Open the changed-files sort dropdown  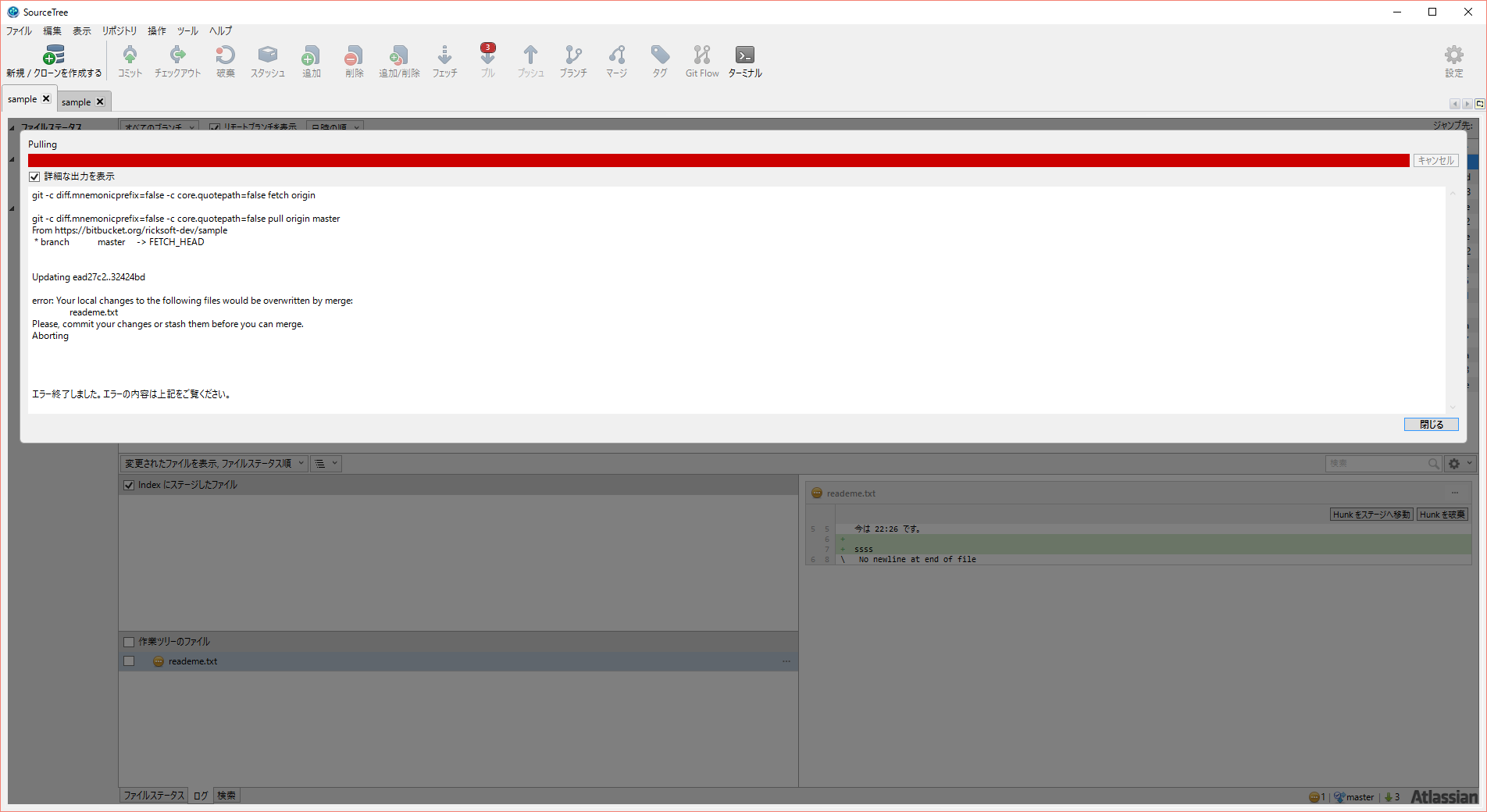click(214, 464)
